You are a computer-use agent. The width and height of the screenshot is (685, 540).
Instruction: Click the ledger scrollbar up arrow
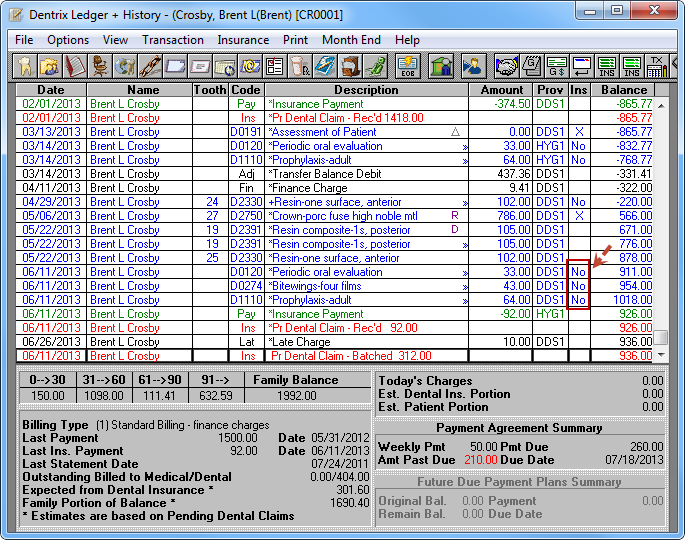pyautogui.click(x=661, y=105)
